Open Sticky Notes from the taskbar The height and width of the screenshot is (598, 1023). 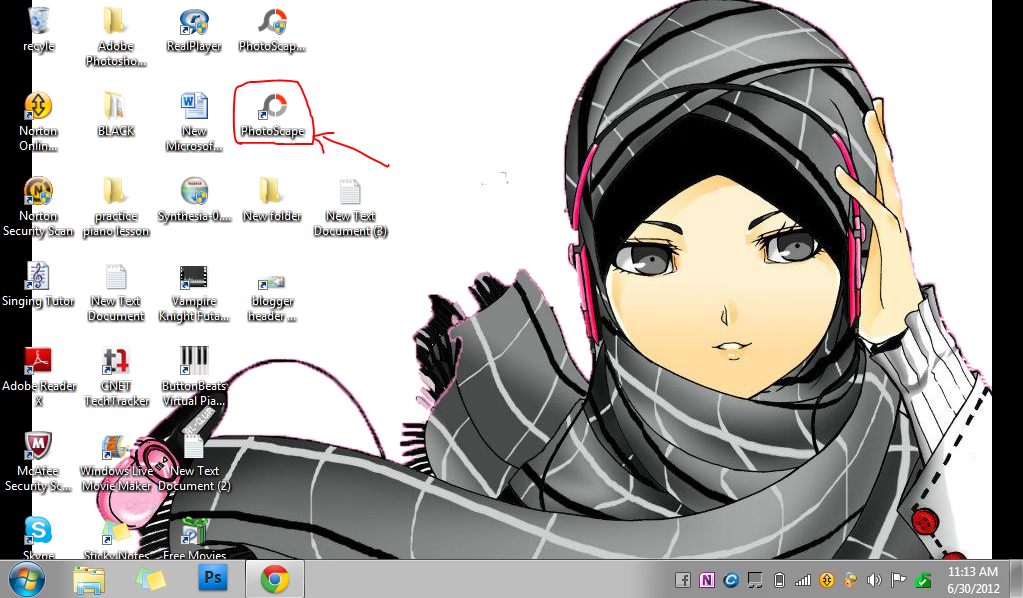click(151, 579)
